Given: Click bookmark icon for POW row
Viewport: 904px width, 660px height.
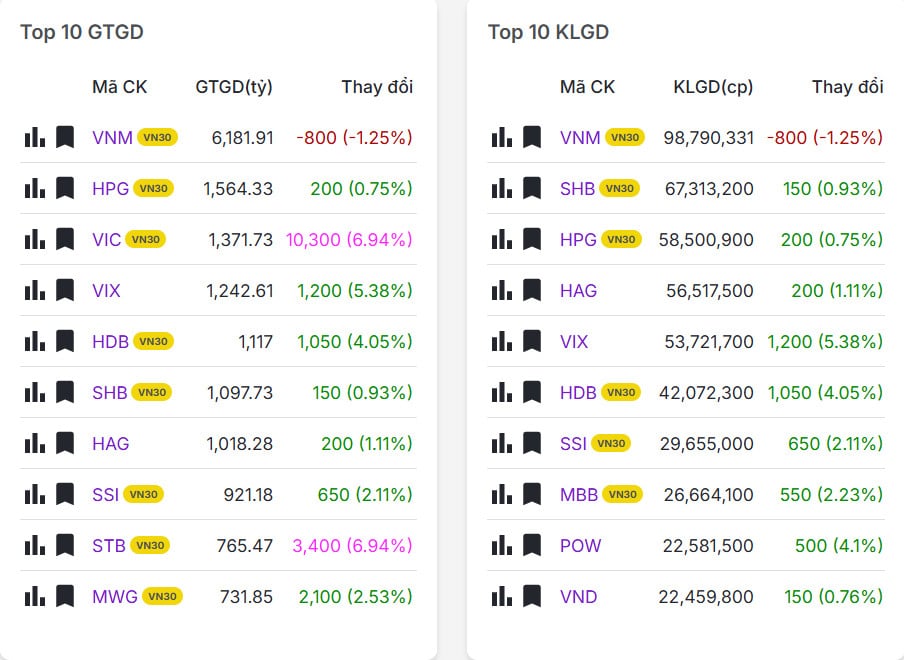Looking at the screenshot, I should pos(532,545).
